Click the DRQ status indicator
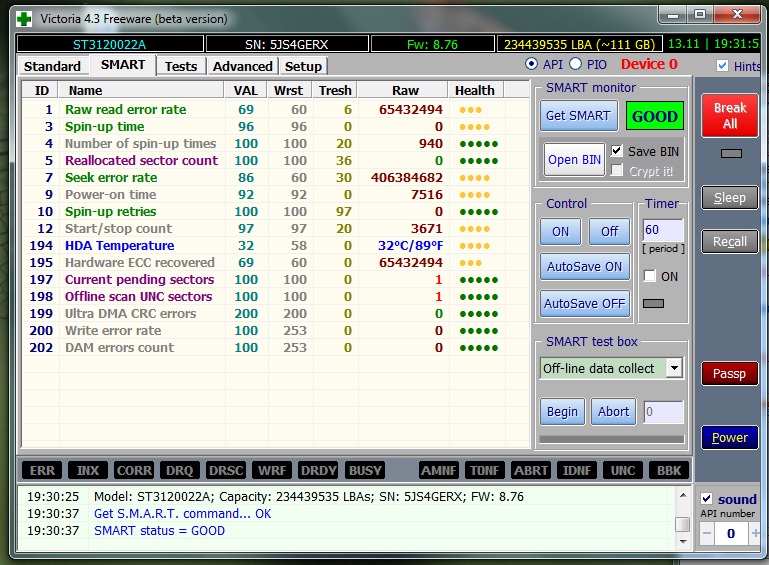 [180, 471]
